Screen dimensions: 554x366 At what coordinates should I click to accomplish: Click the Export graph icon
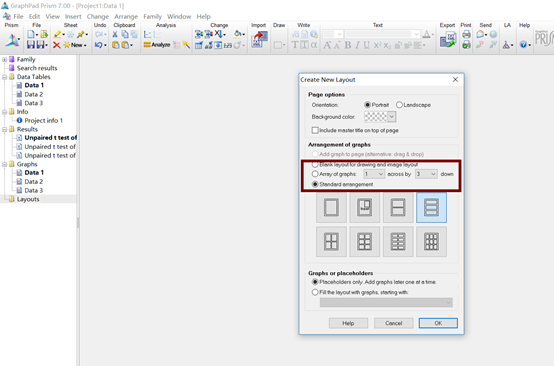pyautogui.click(x=448, y=39)
